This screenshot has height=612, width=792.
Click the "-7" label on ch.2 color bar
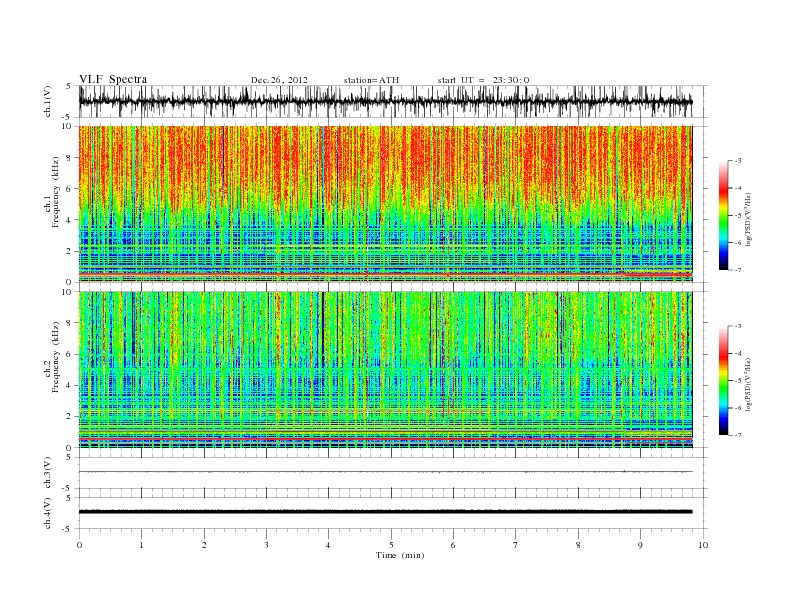(x=737, y=435)
